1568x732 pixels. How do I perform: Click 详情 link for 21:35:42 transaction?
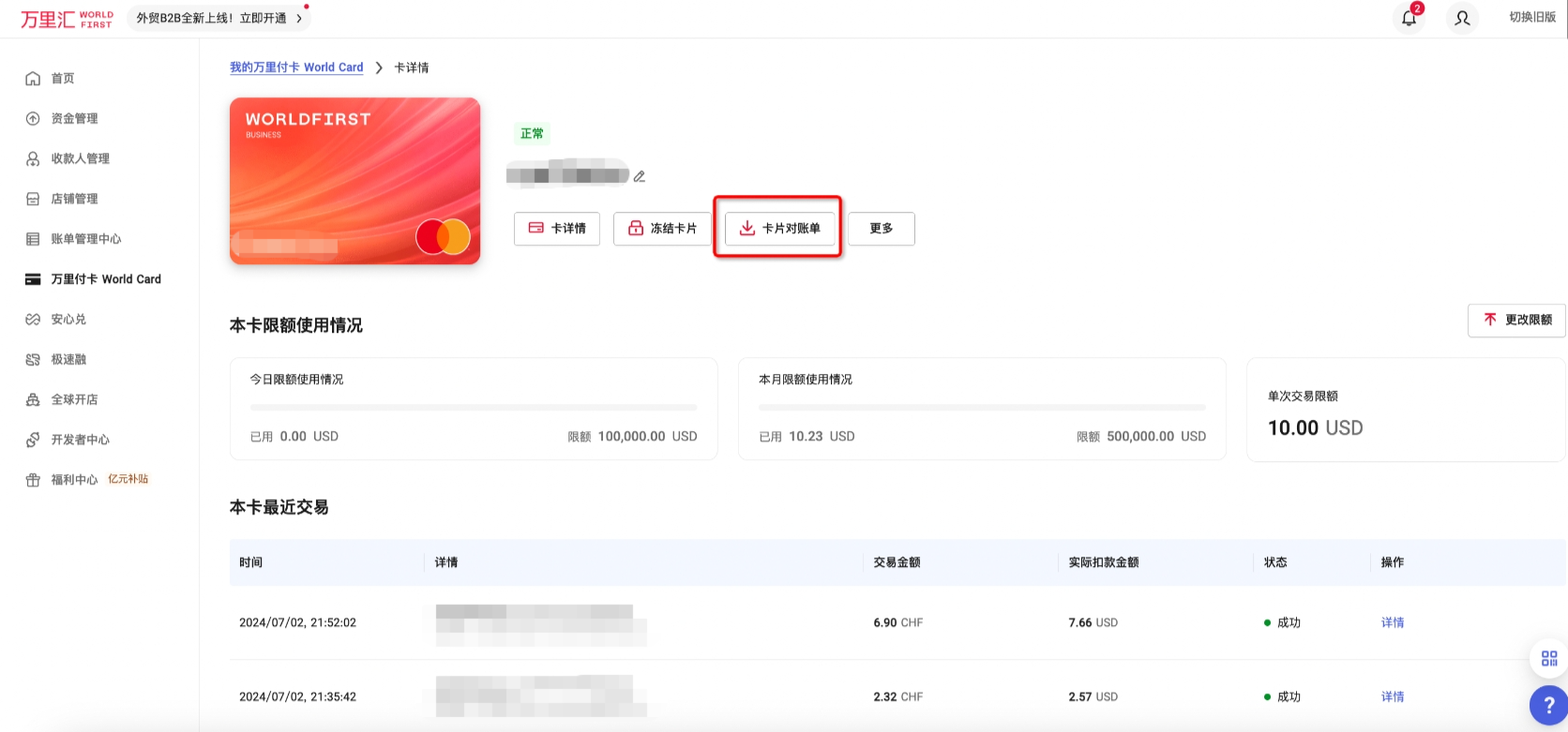[1393, 696]
